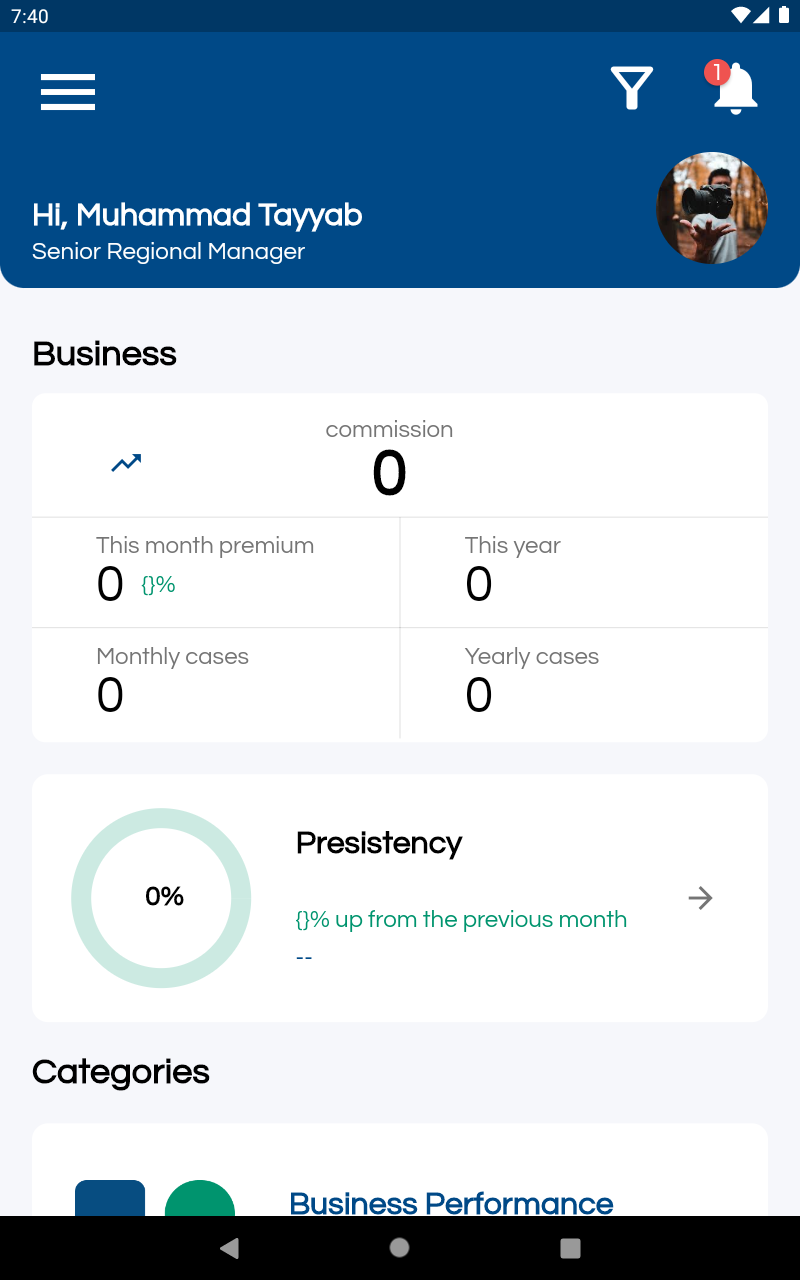Tap the green circle category icon

[x=200, y=1198]
